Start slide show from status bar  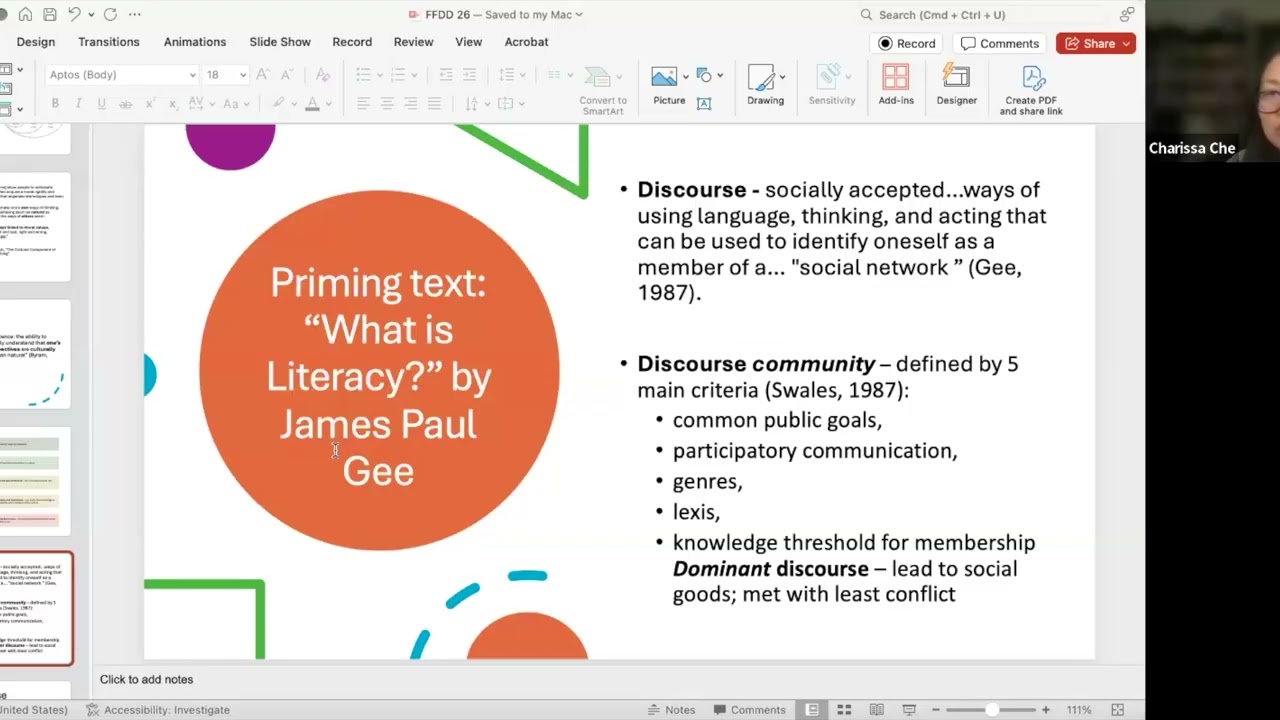tap(908, 710)
